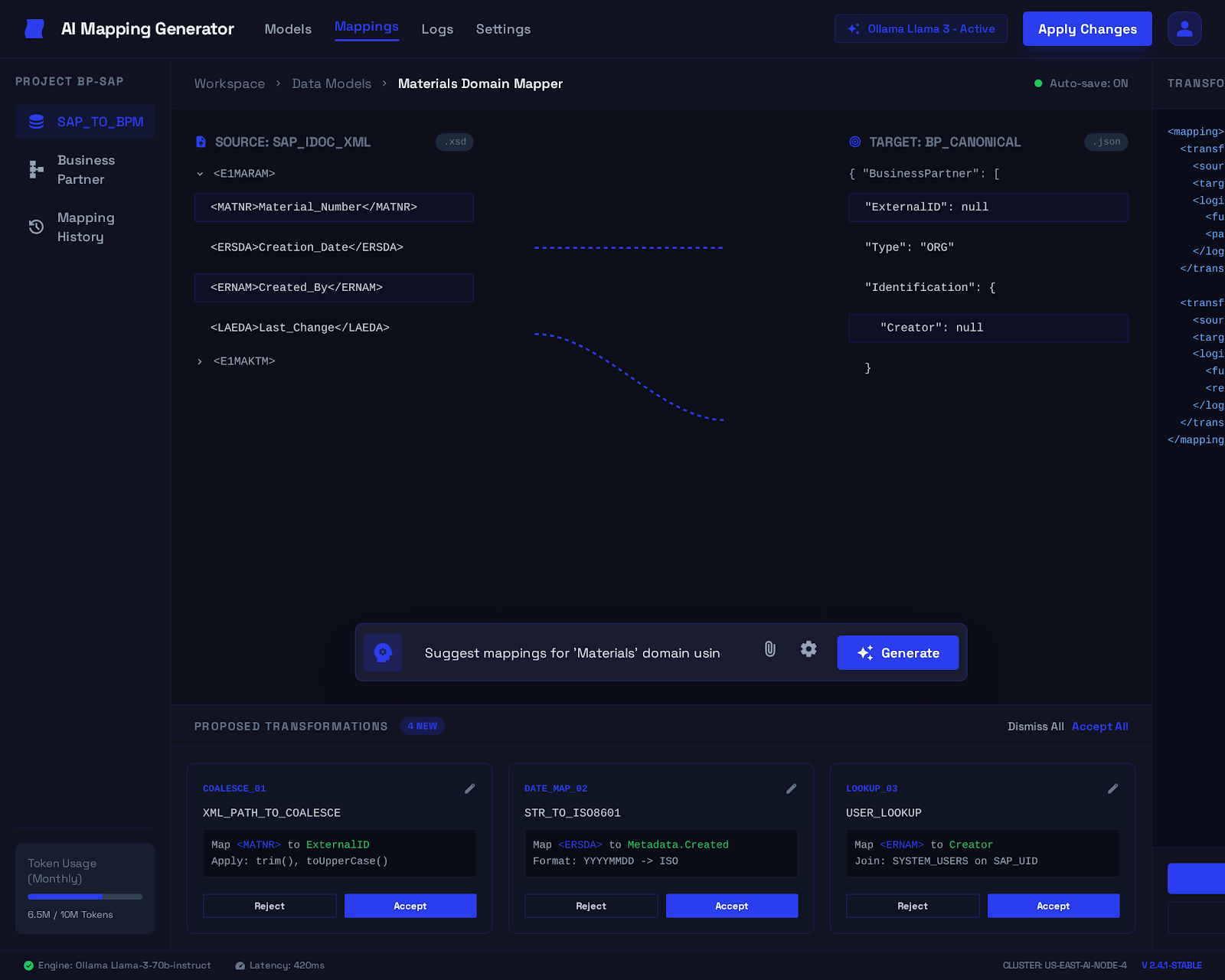Screen dimensions: 1225x980
Task: Click the target icon beside BP_CANONICAL
Action: pyautogui.click(x=855, y=142)
